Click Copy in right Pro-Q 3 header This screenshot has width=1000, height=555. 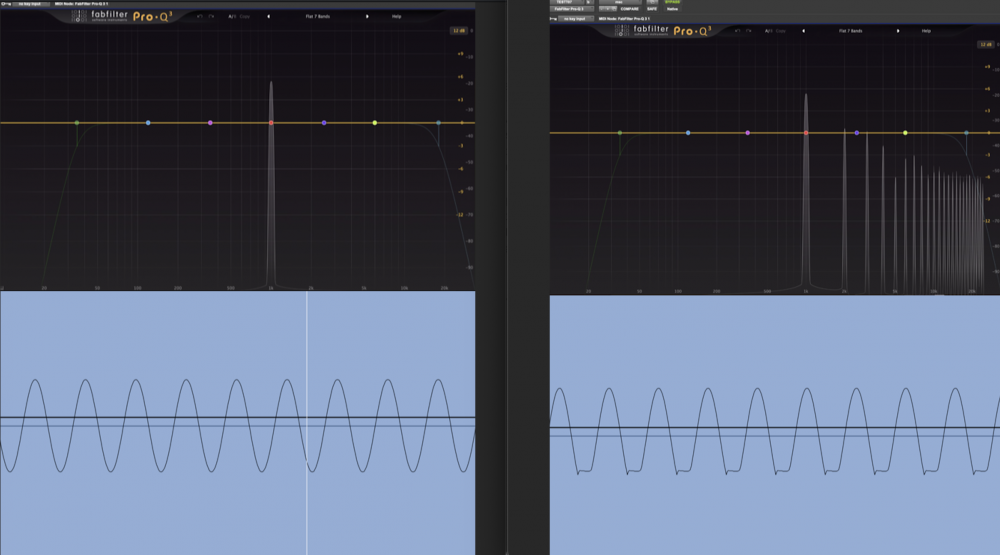(781, 31)
